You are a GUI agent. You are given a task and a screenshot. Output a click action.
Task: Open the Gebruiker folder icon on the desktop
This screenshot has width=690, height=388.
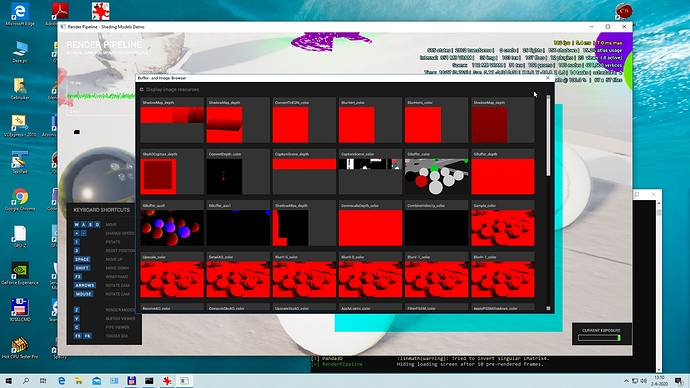pyautogui.click(x=19, y=88)
